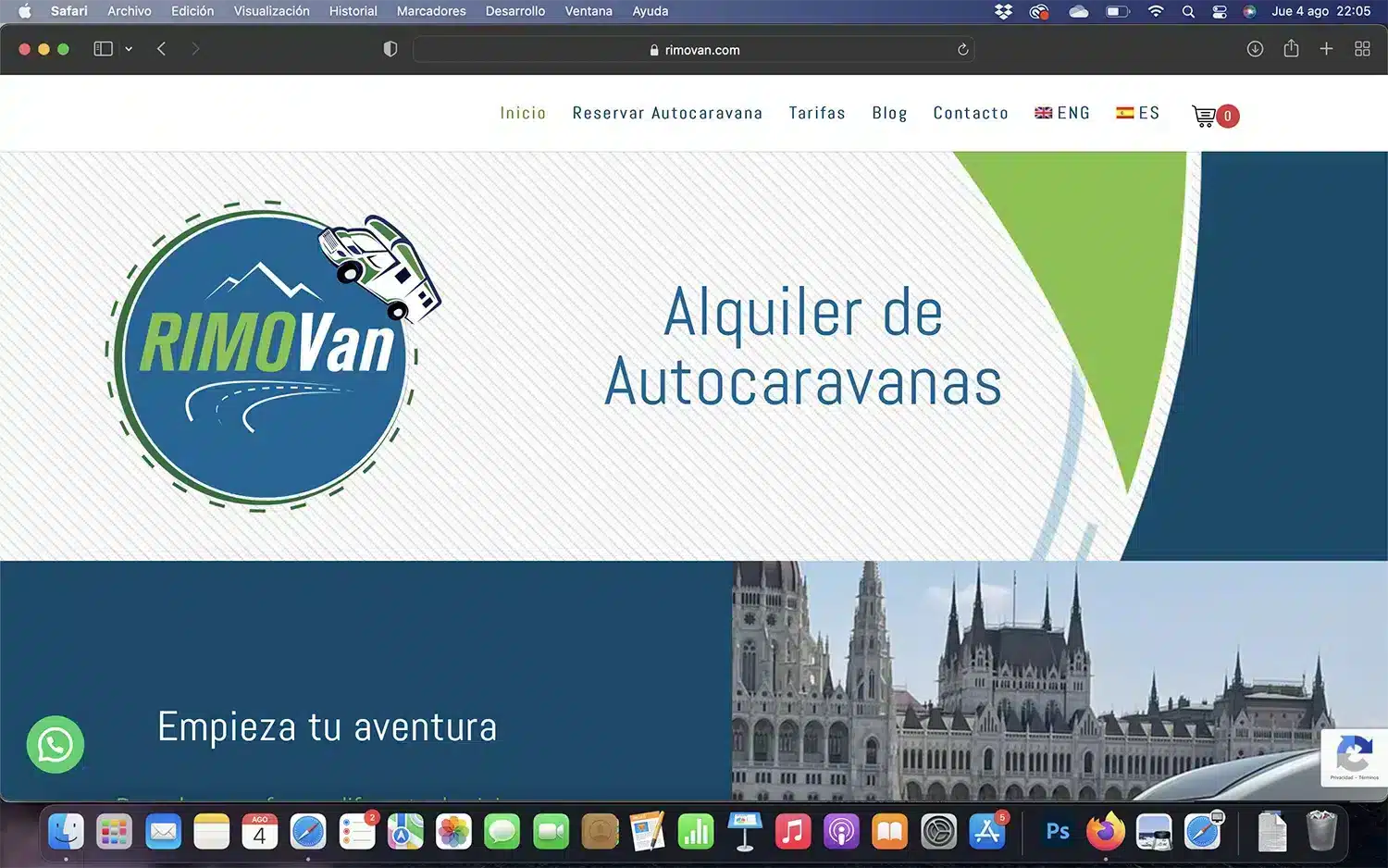This screenshot has height=868, width=1388.
Task: Open the Visualización menu
Action: 271,11
